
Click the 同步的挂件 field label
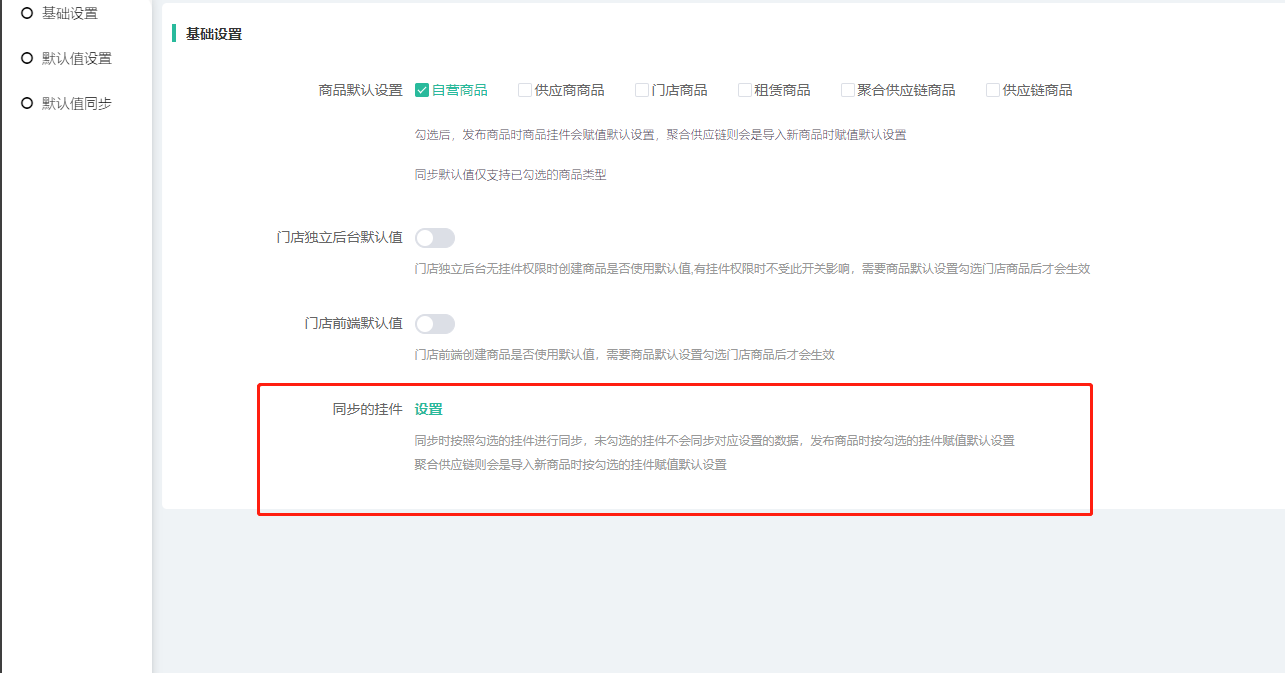pyautogui.click(x=367, y=409)
